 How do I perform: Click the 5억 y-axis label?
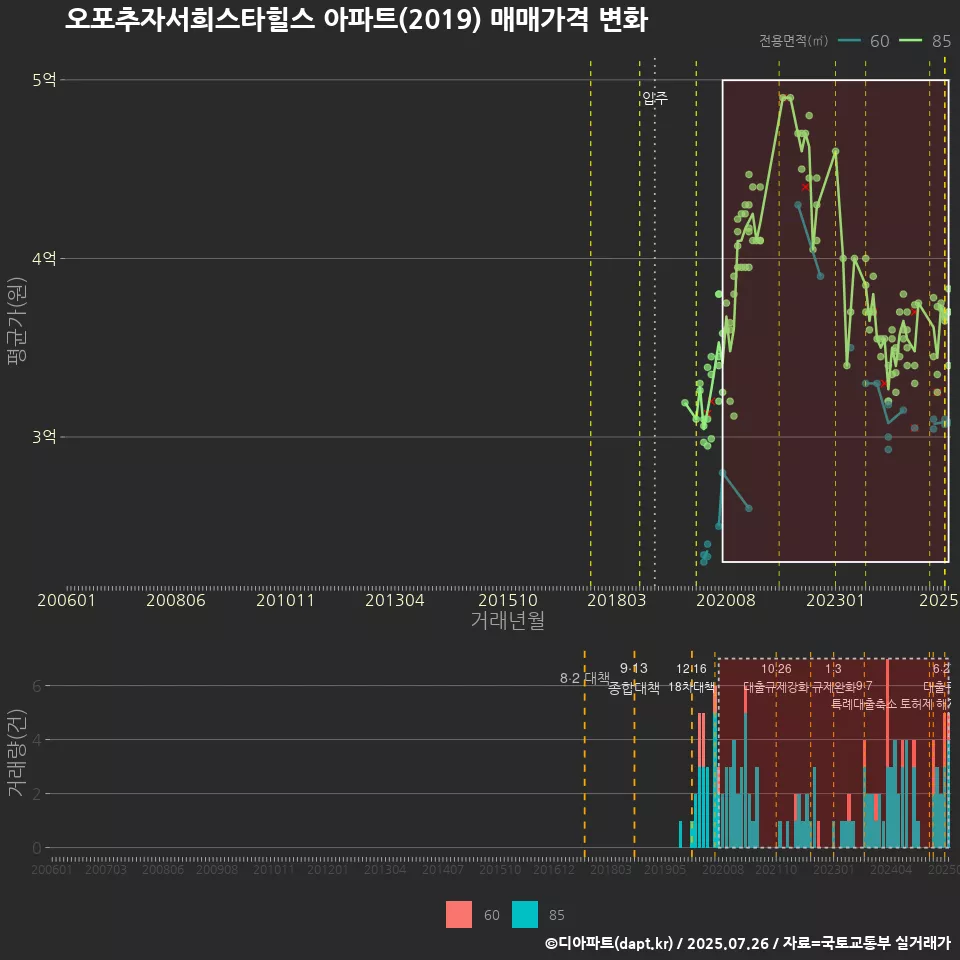44,80
